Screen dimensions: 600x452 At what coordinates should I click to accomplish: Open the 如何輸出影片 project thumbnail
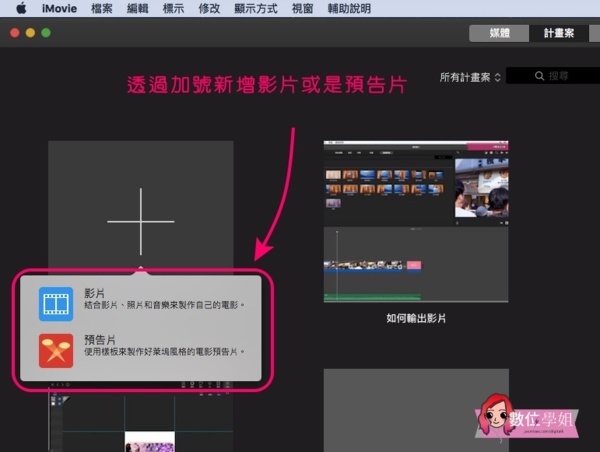415,220
